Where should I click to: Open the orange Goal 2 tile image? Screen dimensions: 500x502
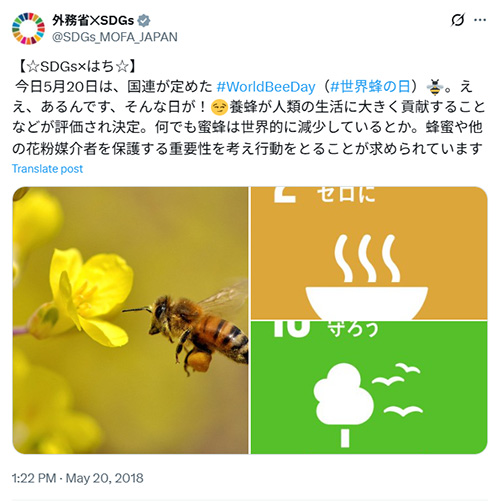pos(369,253)
